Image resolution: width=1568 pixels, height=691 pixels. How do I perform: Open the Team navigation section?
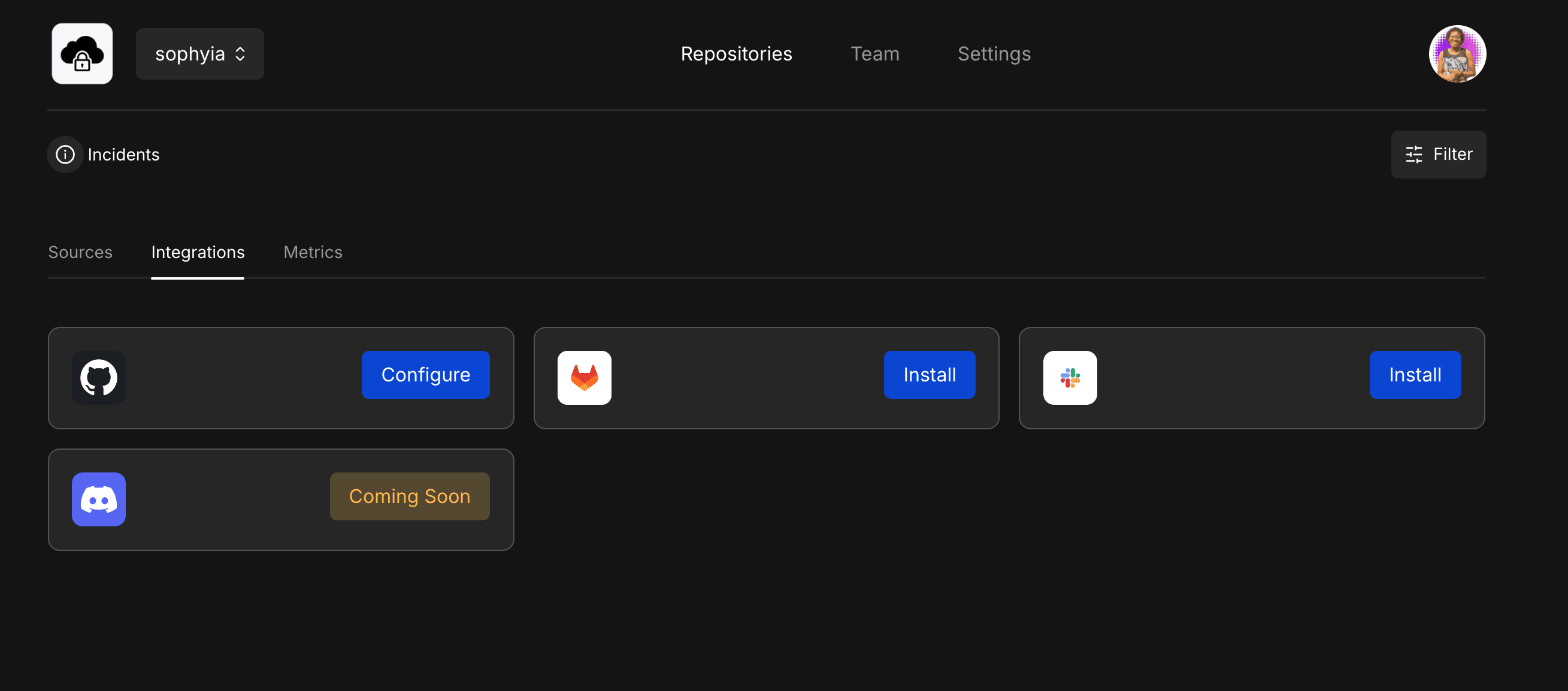875,54
